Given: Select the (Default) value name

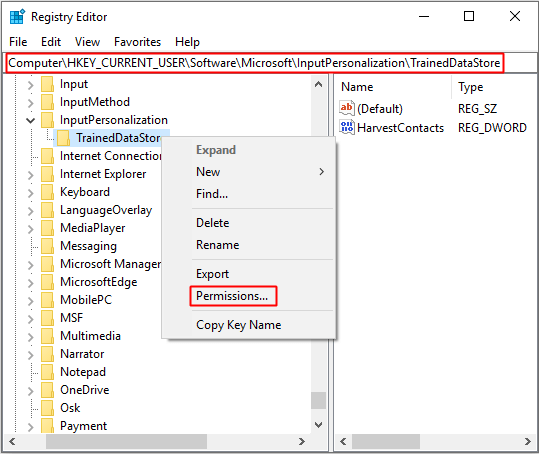Looking at the screenshot, I should coord(380,109).
